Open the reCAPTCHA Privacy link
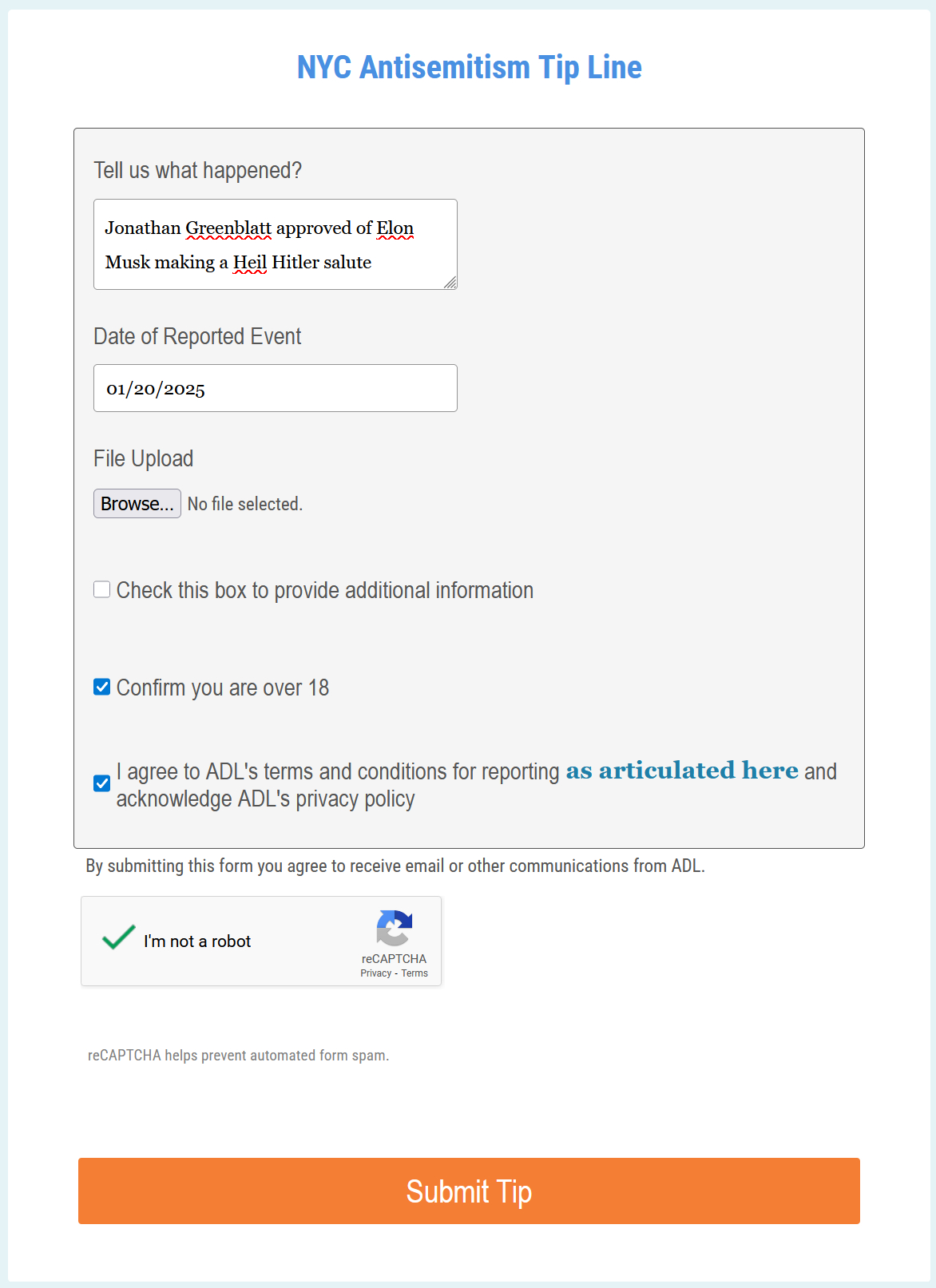 375,973
